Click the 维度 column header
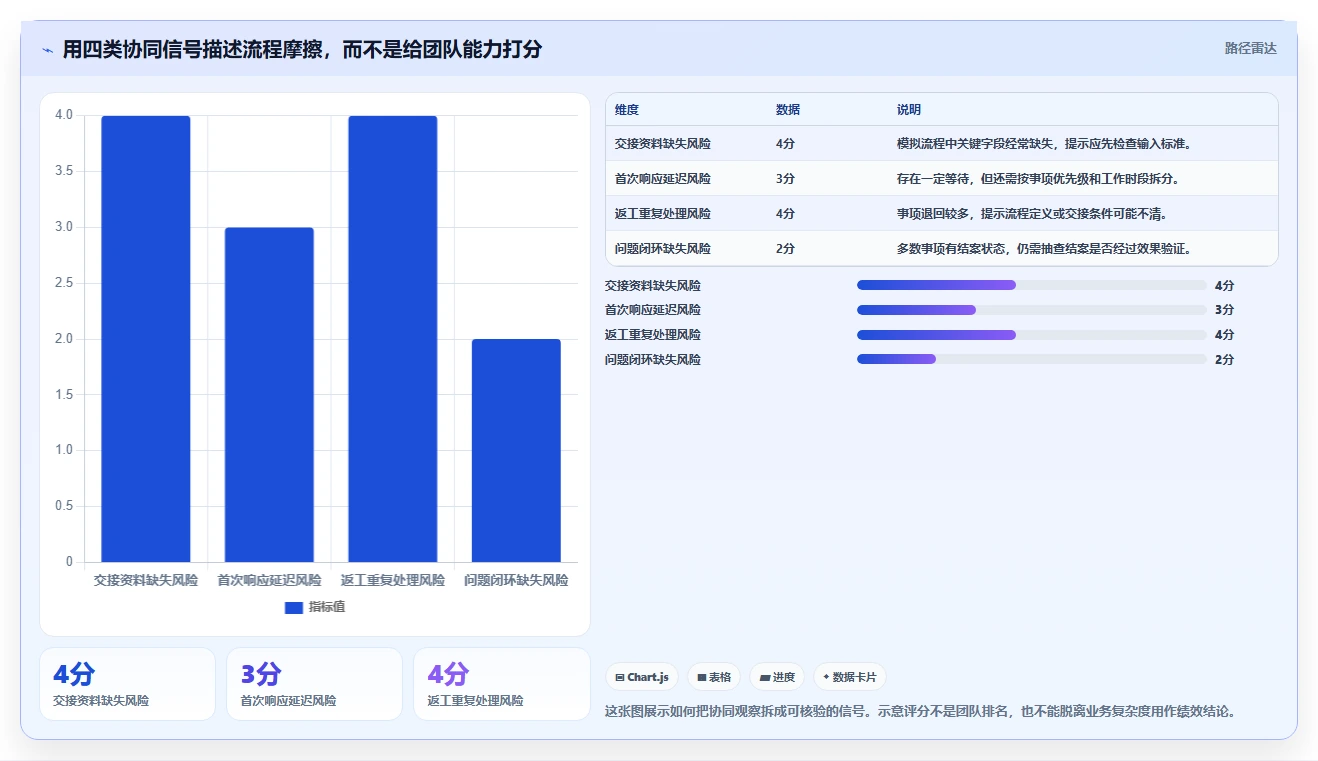 (627, 110)
